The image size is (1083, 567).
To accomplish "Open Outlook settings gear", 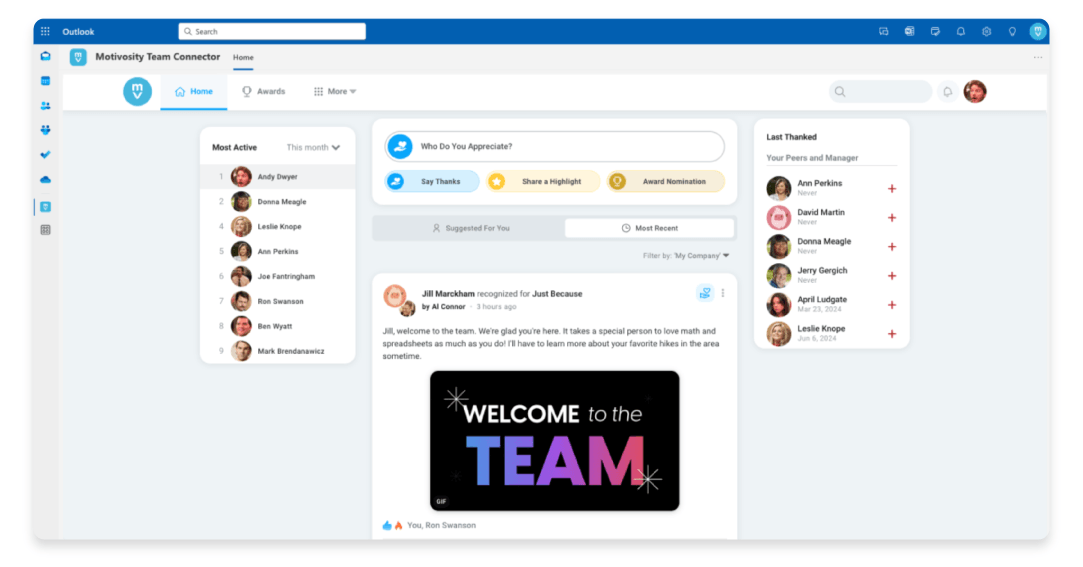I will (986, 31).
